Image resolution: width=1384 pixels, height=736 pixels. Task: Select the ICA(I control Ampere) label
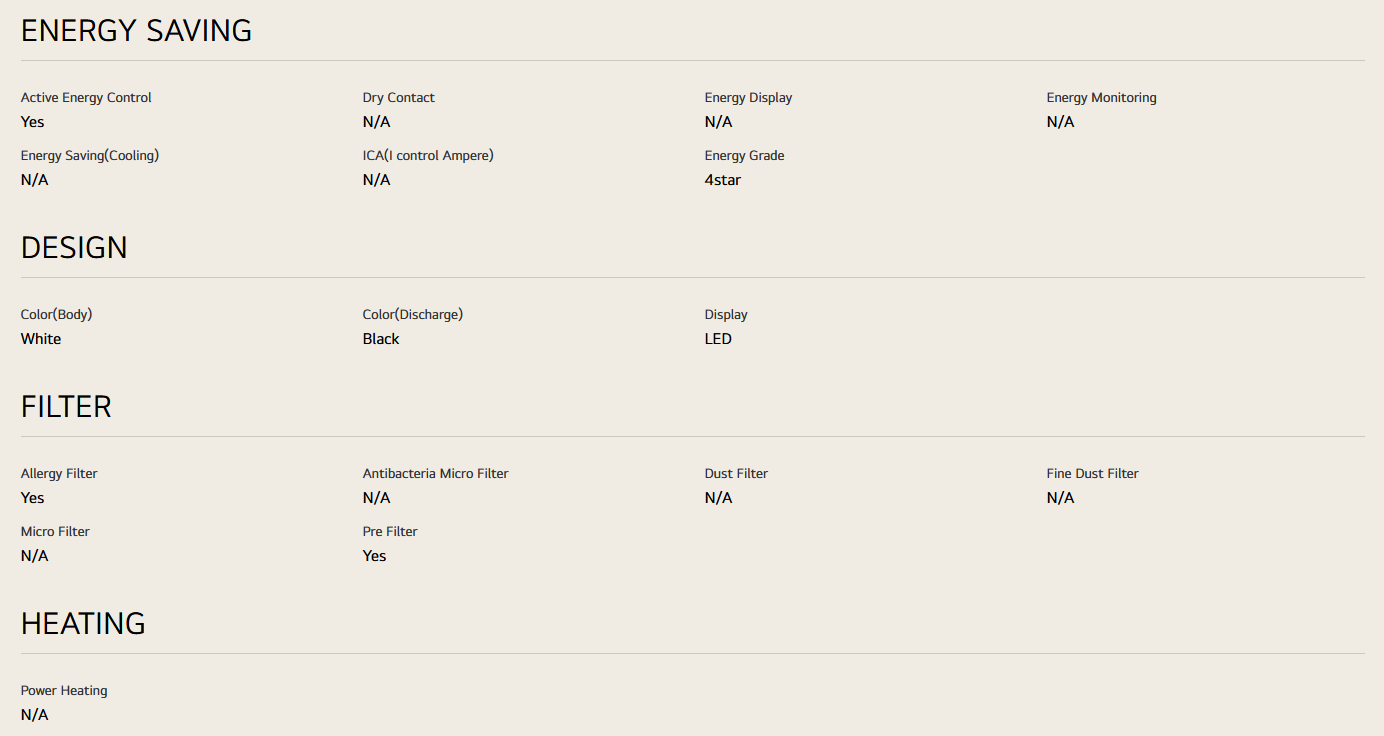[x=428, y=156]
